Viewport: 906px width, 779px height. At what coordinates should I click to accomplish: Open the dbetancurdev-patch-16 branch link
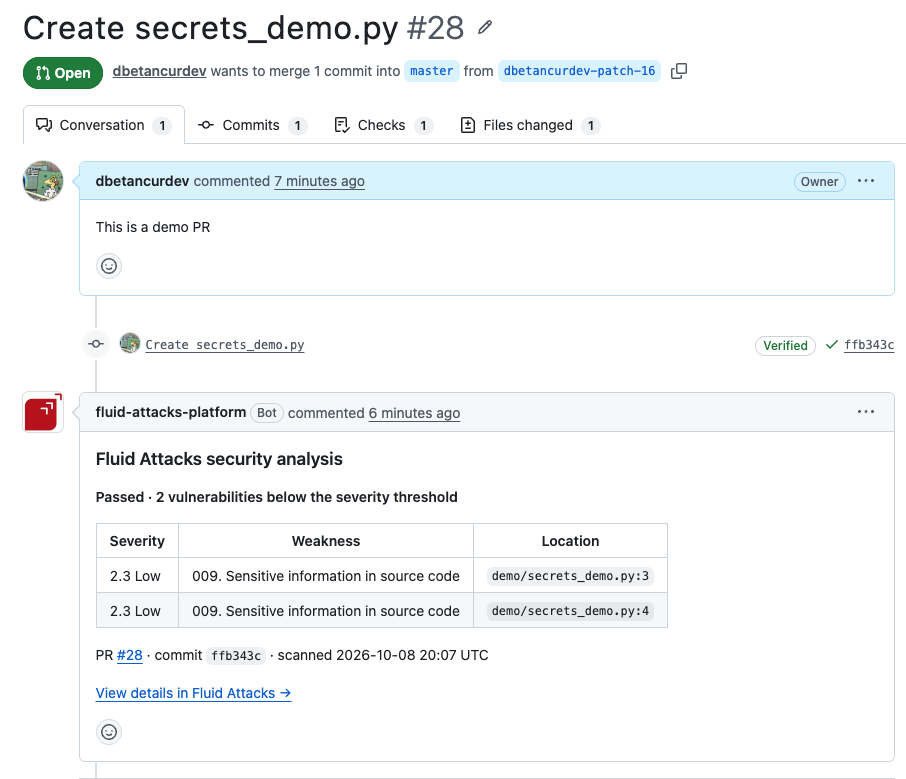point(579,71)
